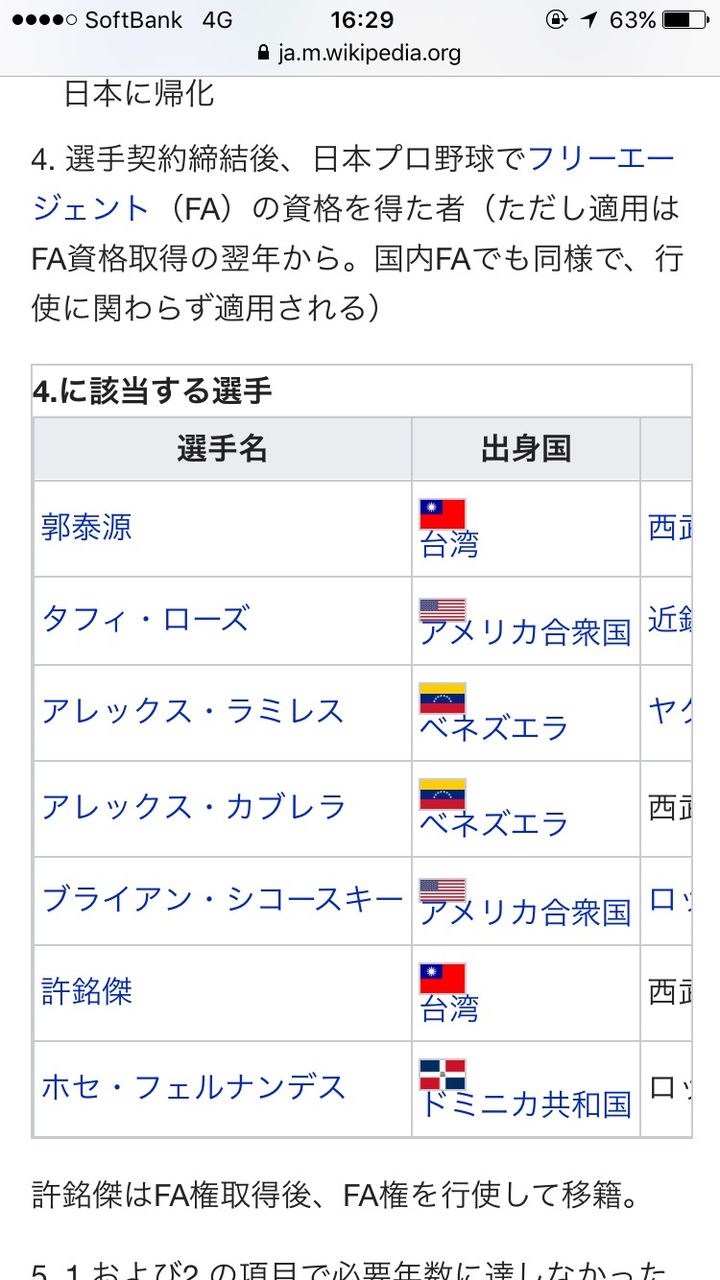Tap the 選手名 column header
The image size is (720, 1280).
222,449
